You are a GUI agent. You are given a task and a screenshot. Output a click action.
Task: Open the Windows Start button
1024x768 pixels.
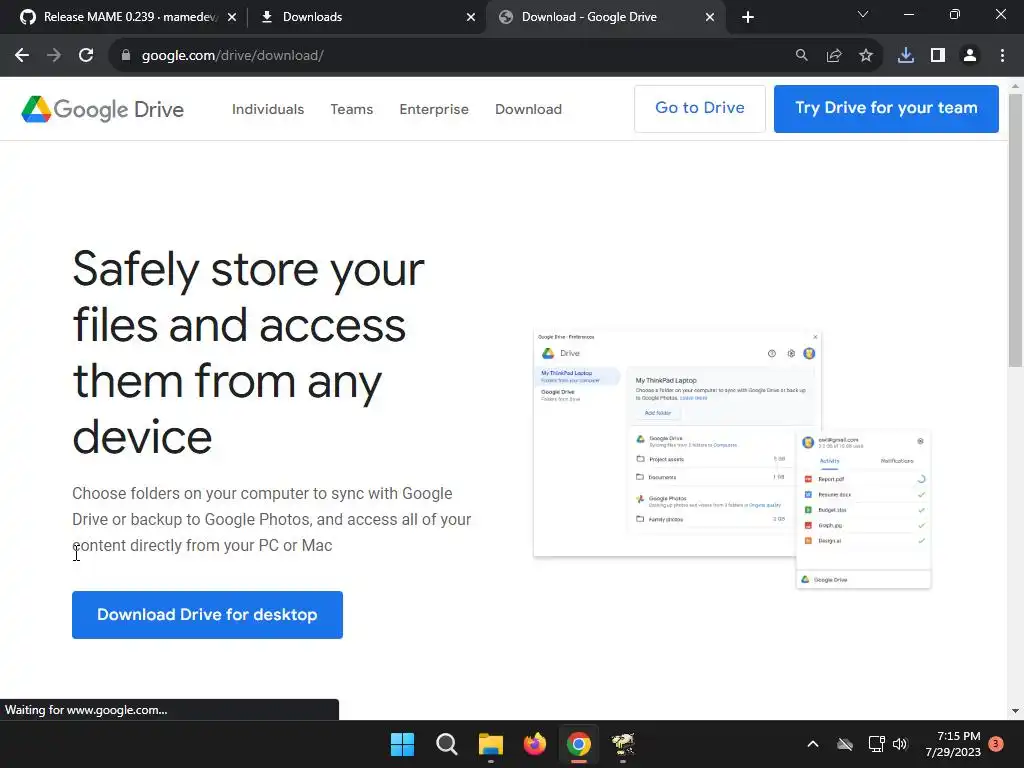[x=402, y=744]
